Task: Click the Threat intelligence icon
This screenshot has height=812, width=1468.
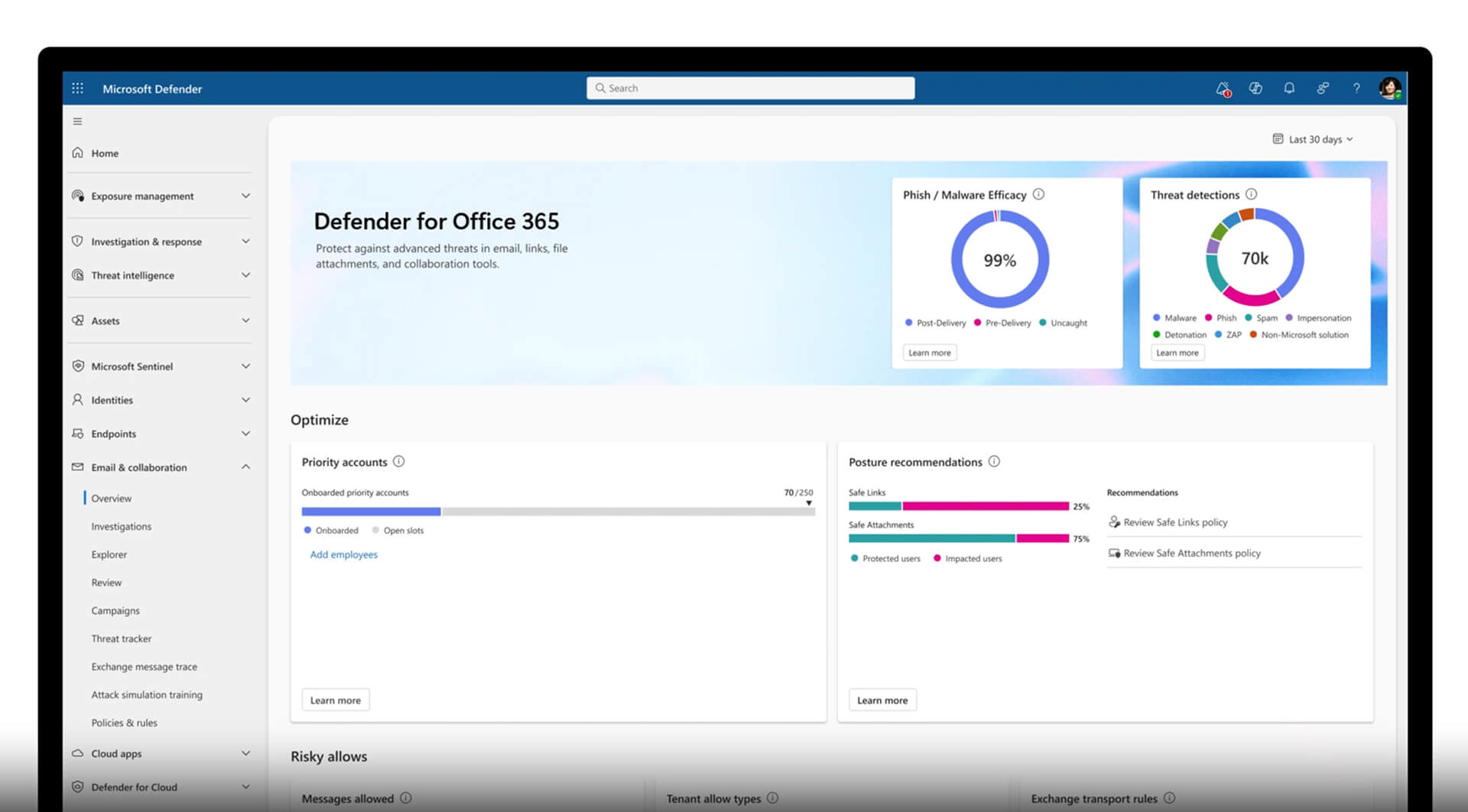Action: tap(77, 274)
